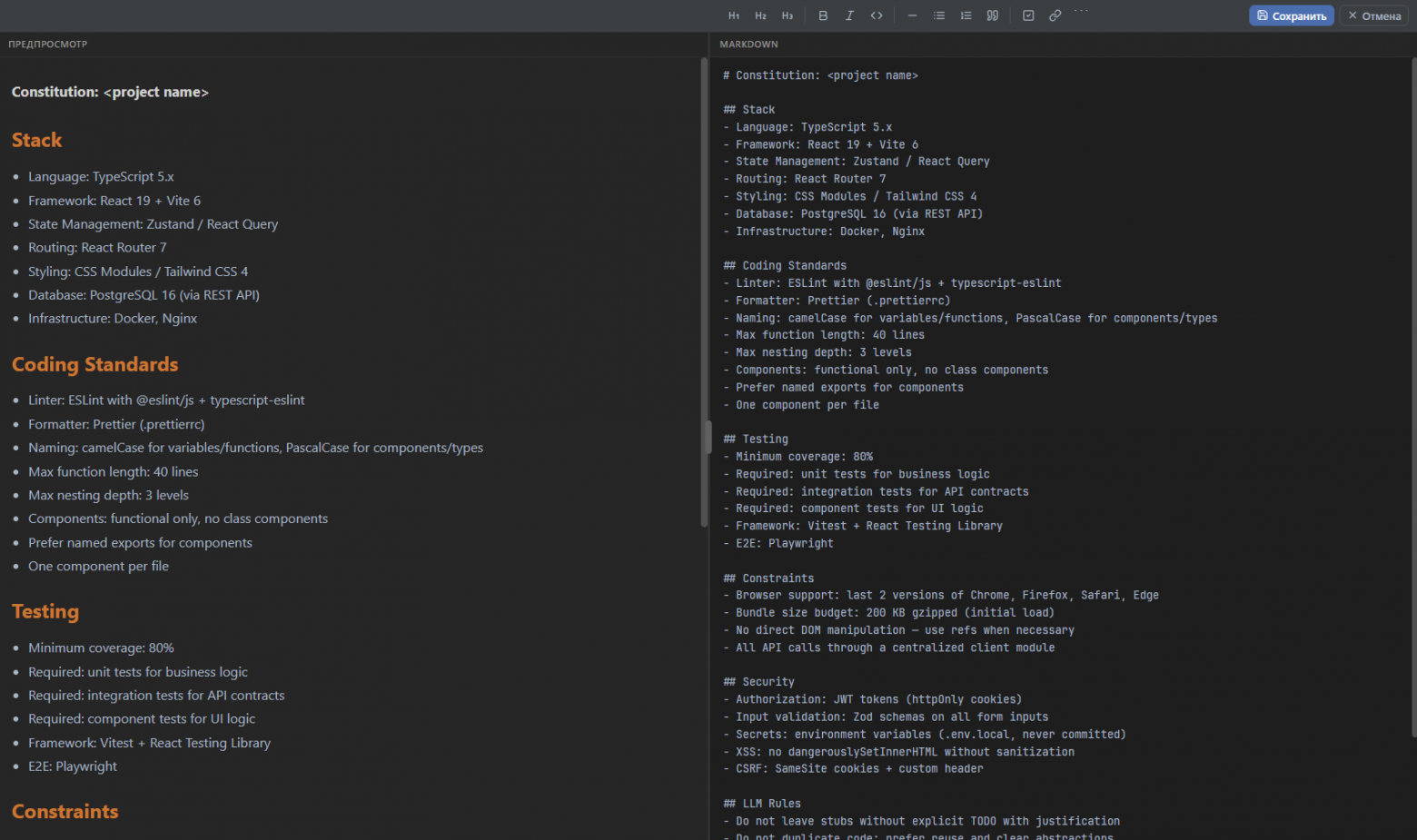Screen dimensions: 1417x840
Task: Click the Сохранить button
Action: coord(1291,15)
